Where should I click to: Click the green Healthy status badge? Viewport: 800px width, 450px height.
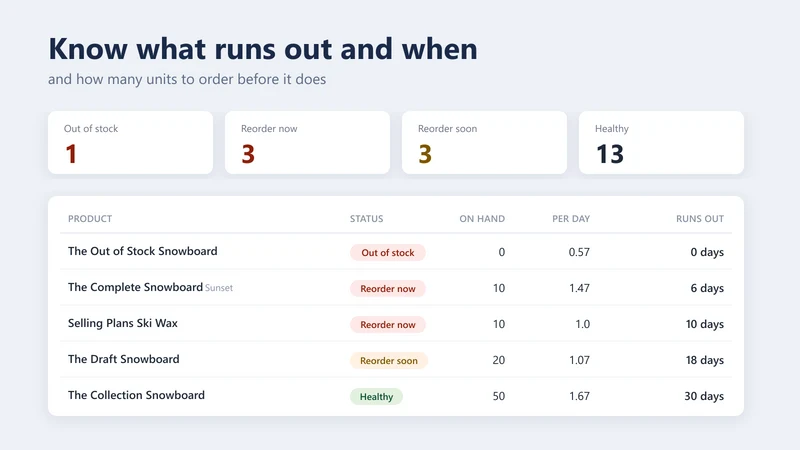[x=377, y=396]
